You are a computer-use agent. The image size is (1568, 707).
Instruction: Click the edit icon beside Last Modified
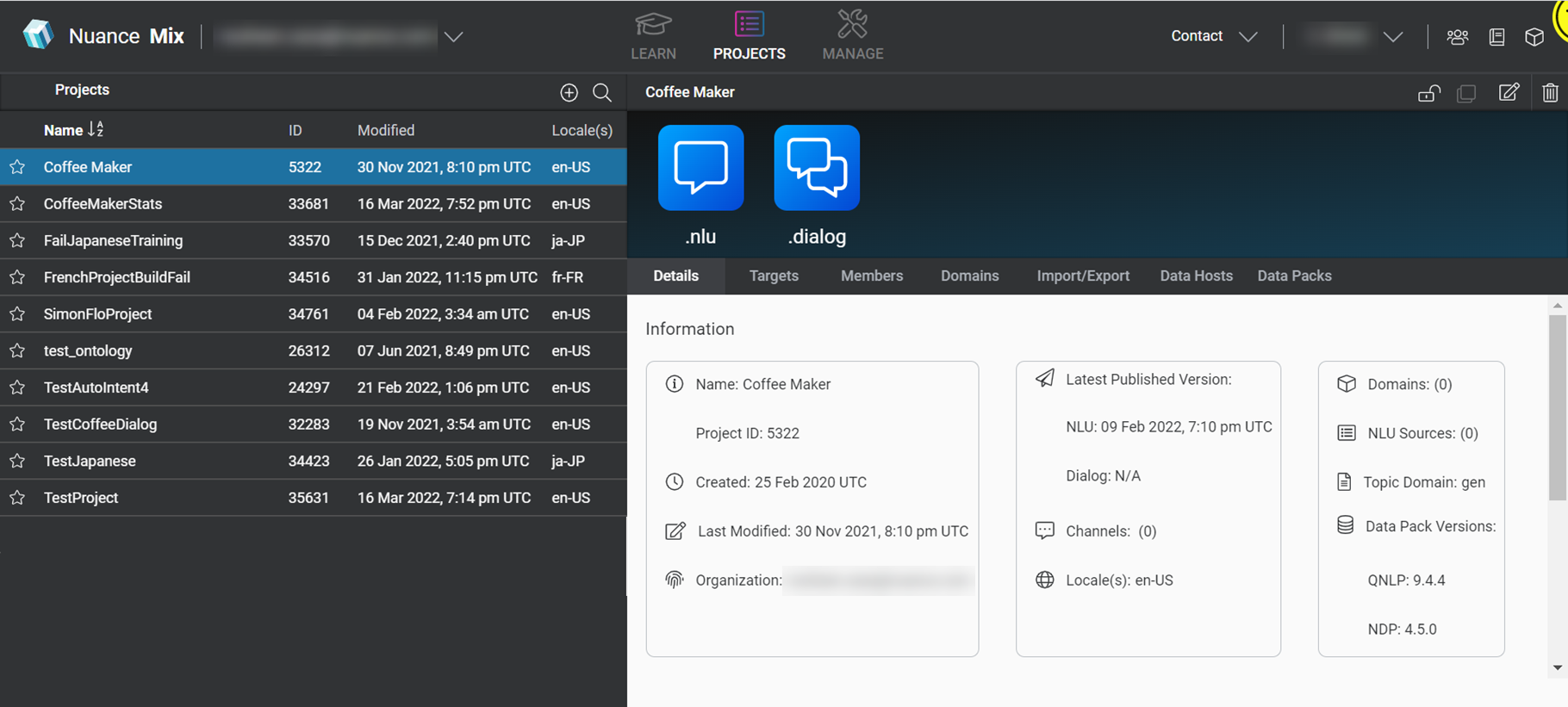pyautogui.click(x=675, y=530)
